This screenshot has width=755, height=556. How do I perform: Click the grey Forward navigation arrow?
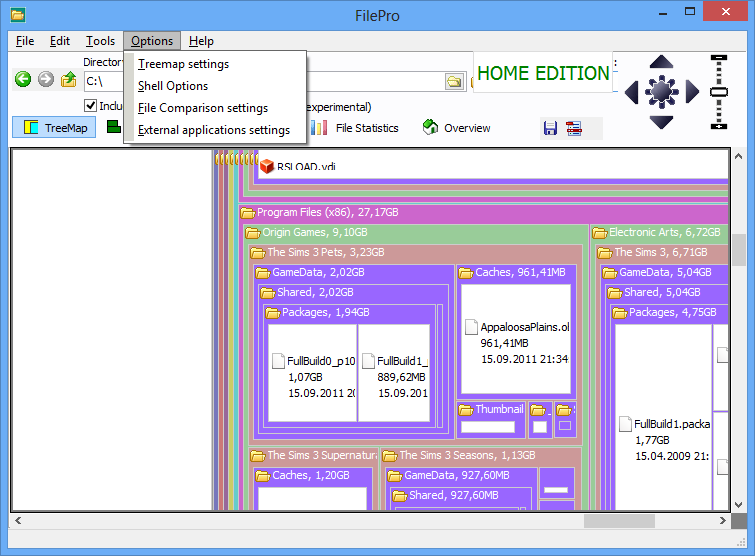click(x=46, y=79)
